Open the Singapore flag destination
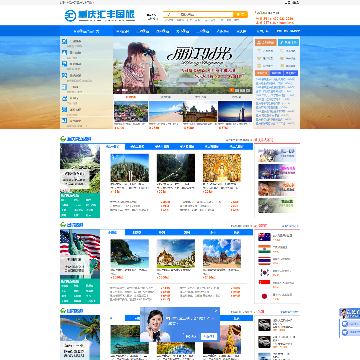The height and width of the screenshot is (360, 360). 264,284
